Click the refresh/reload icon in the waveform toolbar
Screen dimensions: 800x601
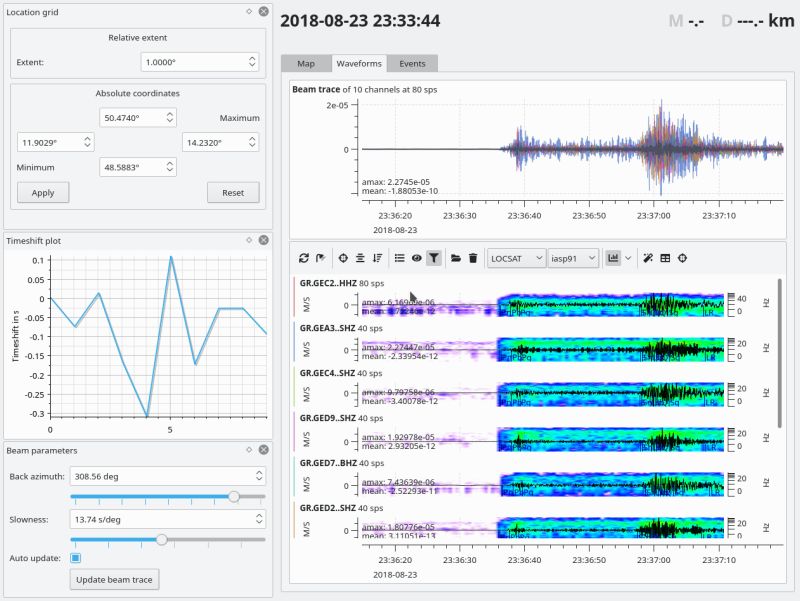304,257
